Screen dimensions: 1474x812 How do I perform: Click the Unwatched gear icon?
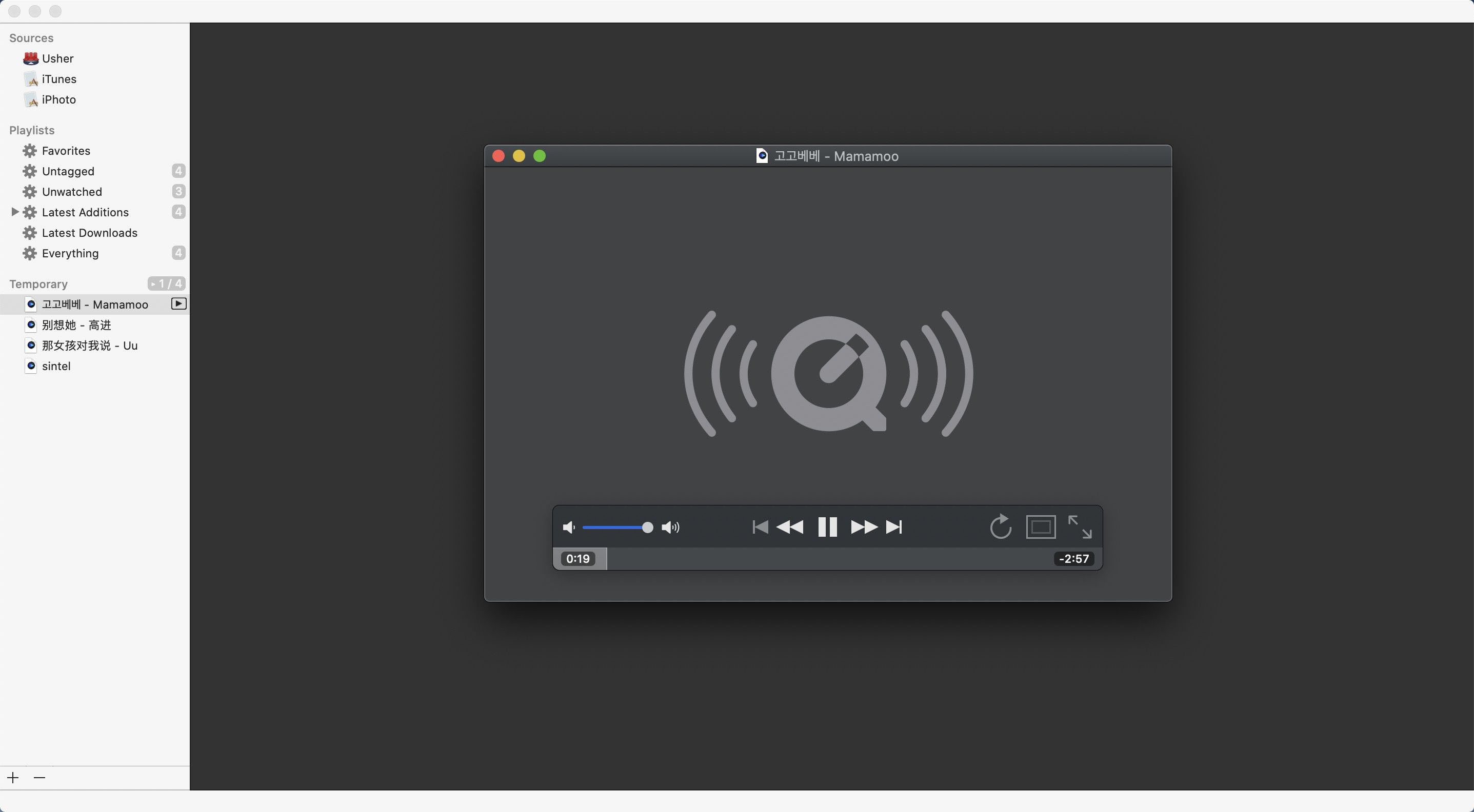(x=30, y=192)
